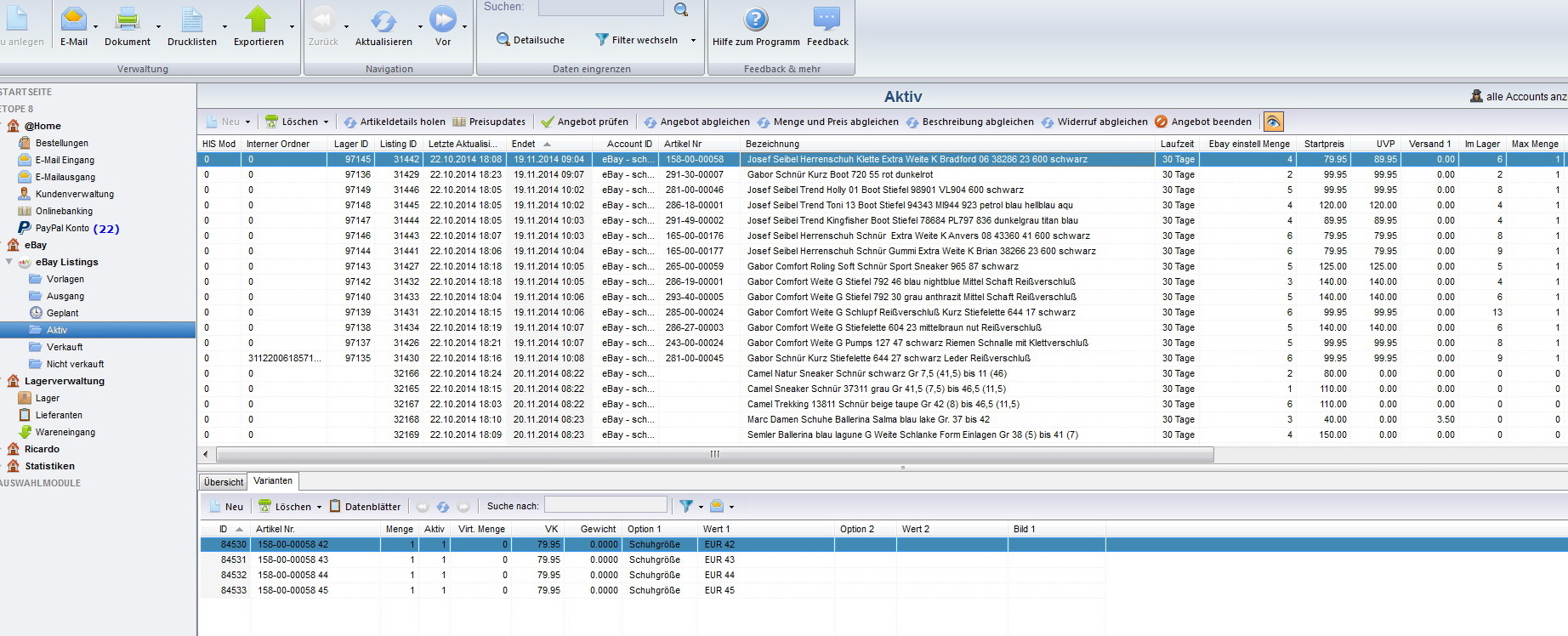Image resolution: width=1568 pixels, height=636 pixels.
Task: Click the magnifier search icon beside Suchen
Action: 681,9
